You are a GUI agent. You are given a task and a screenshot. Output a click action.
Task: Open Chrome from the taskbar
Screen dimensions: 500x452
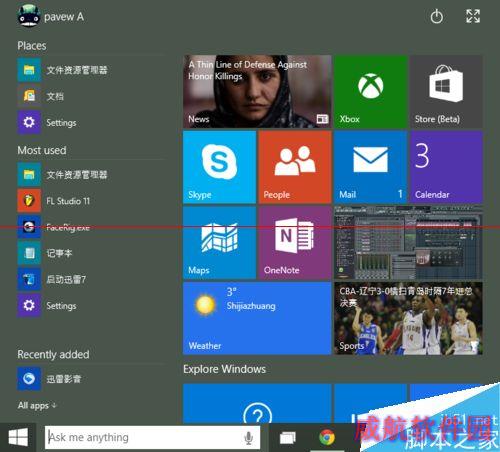(x=327, y=437)
